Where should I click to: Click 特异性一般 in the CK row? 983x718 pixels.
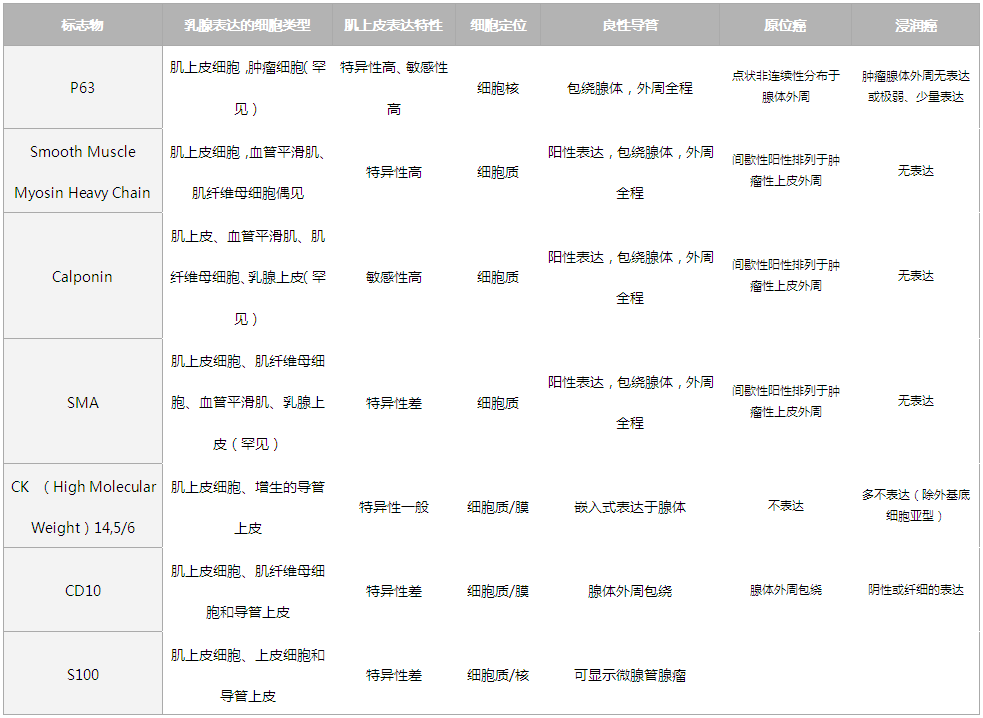pos(393,507)
